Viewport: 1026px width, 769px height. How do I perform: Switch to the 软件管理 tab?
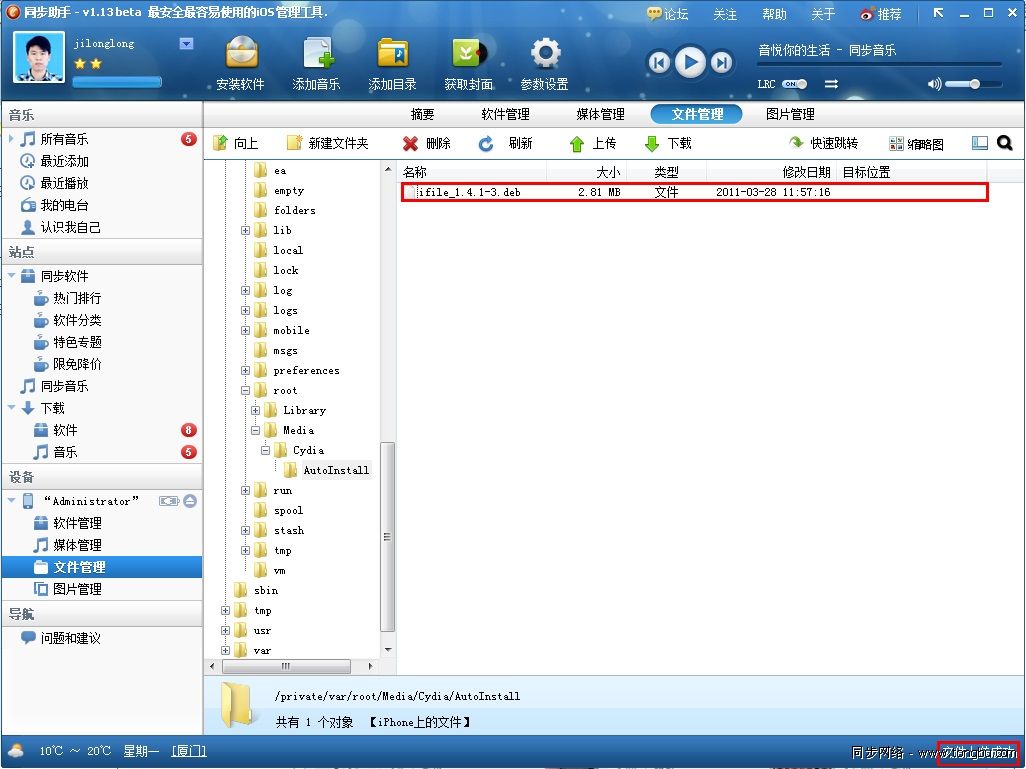[x=505, y=114]
